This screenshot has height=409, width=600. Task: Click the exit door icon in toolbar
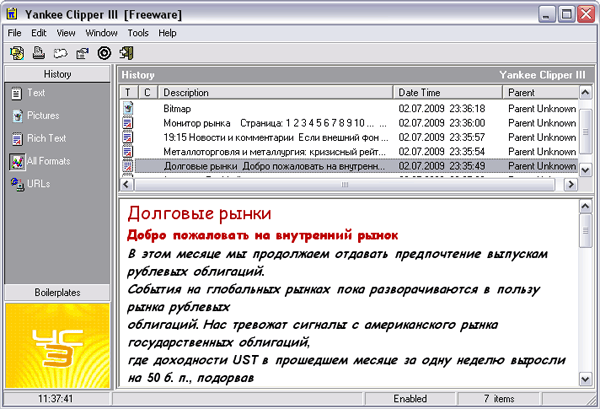coord(126,53)
